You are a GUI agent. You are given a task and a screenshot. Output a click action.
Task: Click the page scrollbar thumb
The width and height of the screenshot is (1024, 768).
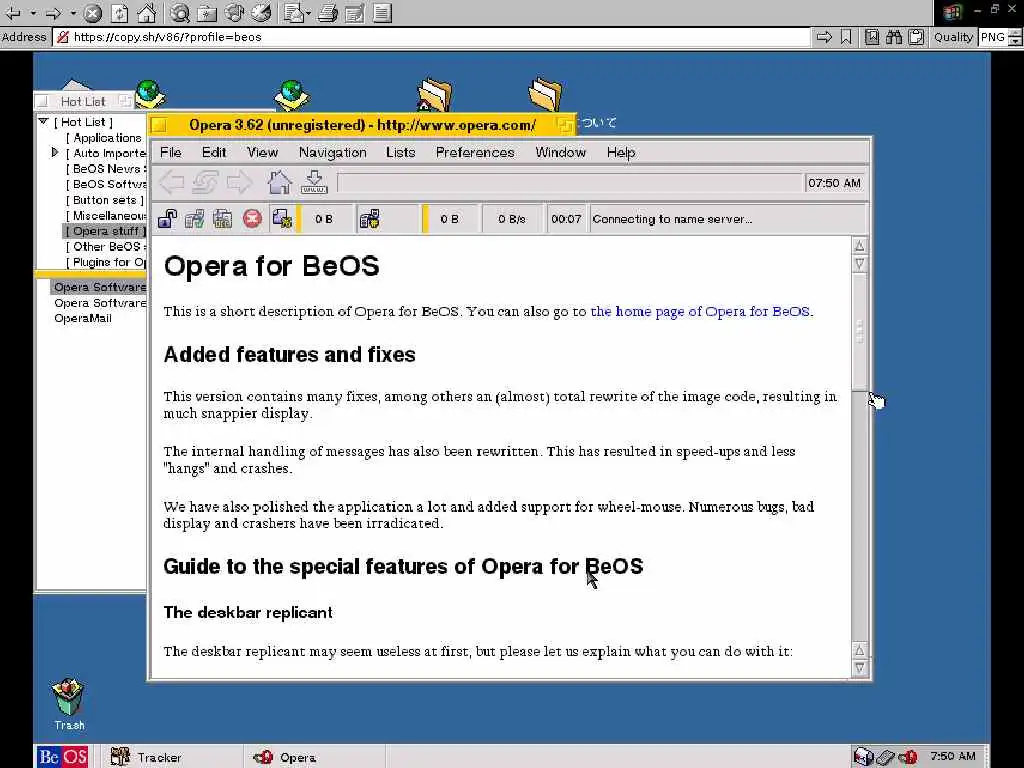(859, 330)
